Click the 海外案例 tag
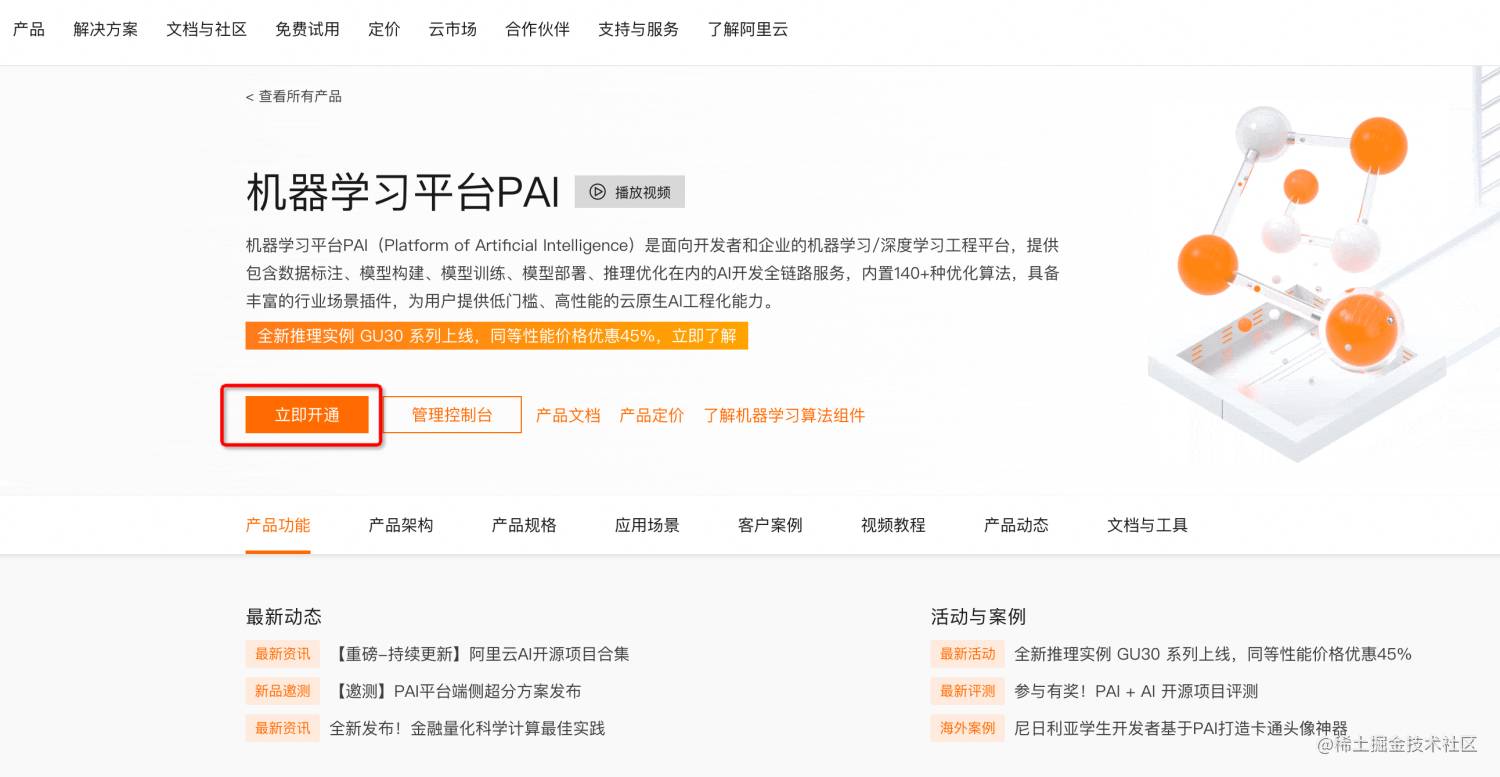The width and height of the screenshot is (1500, 777). [x=968, y=728]
